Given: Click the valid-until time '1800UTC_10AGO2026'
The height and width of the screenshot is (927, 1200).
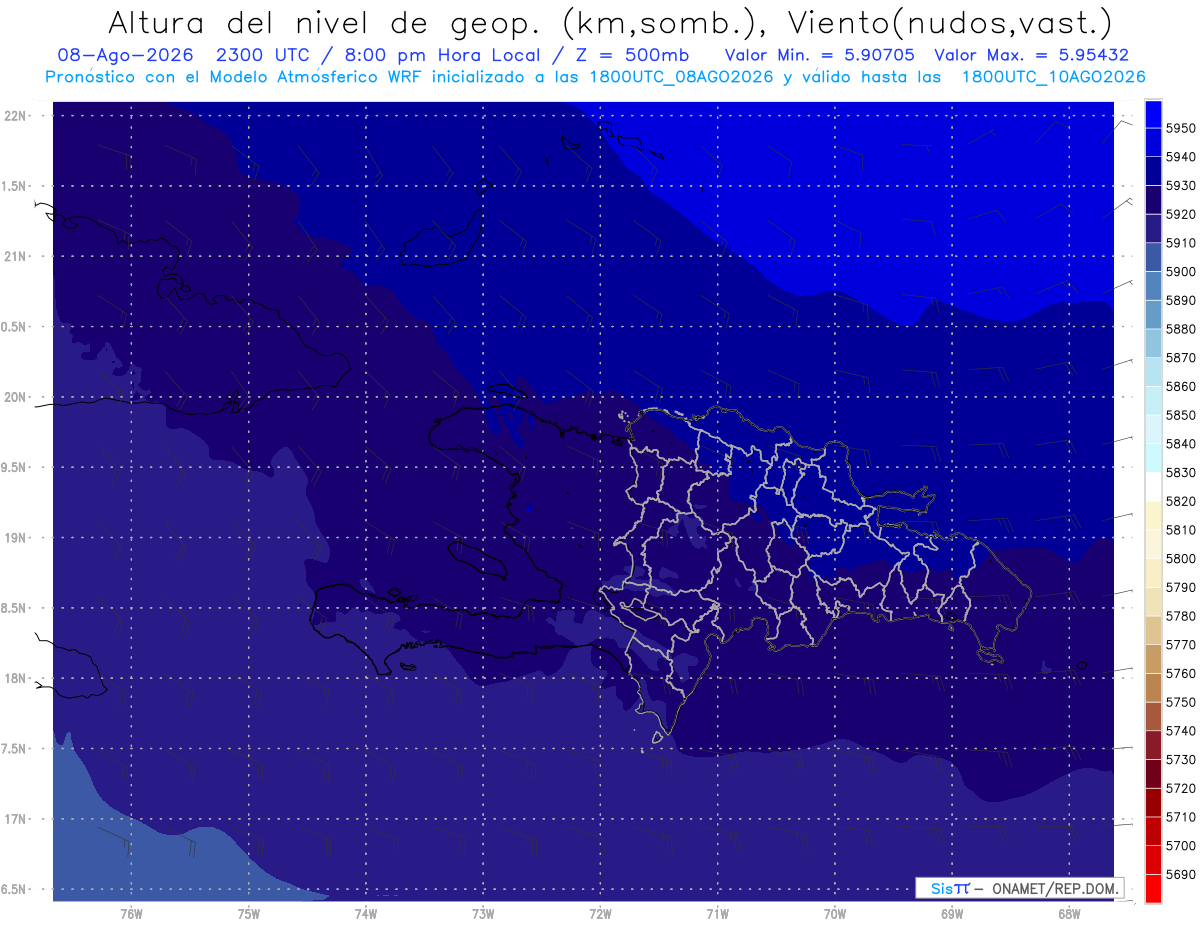Looking at the screenshot, I should click(x=1053, y=77).
